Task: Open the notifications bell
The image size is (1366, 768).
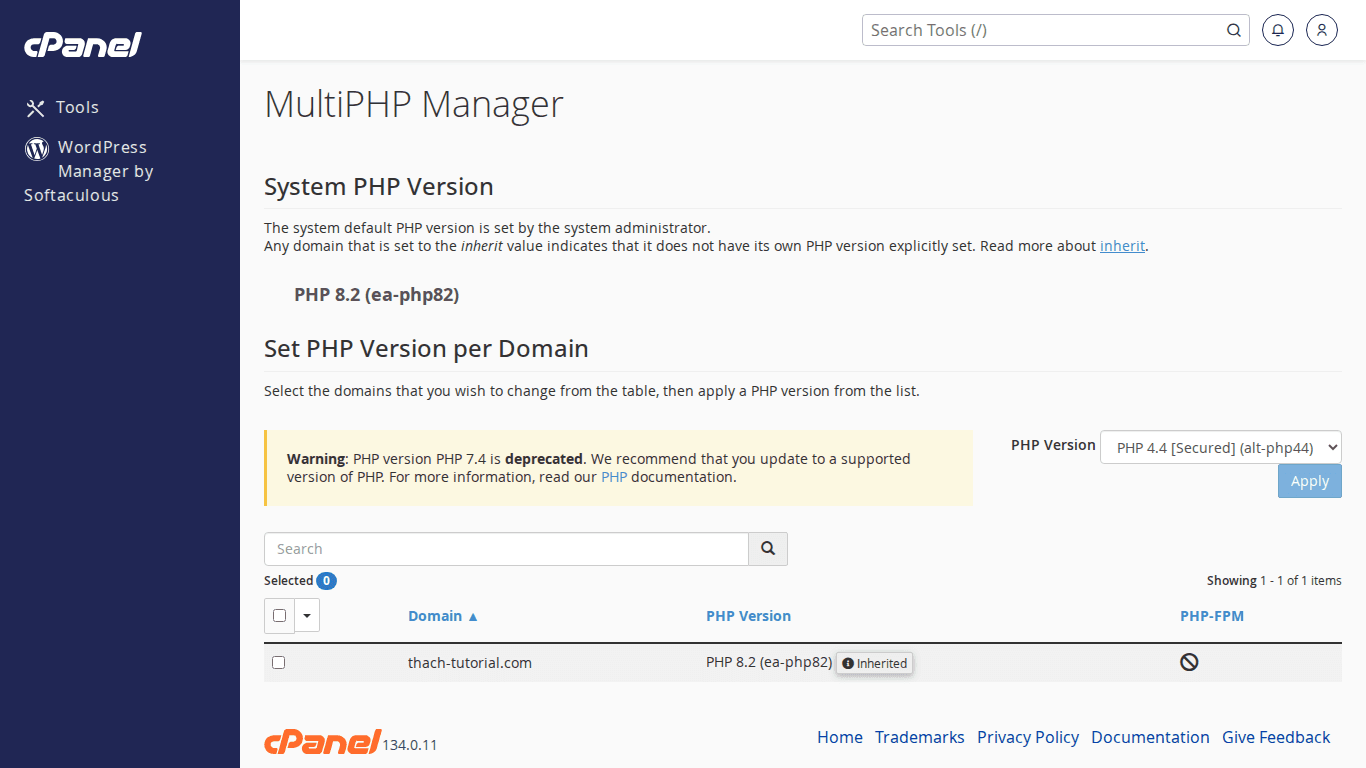Action: tap(1277, 30)
